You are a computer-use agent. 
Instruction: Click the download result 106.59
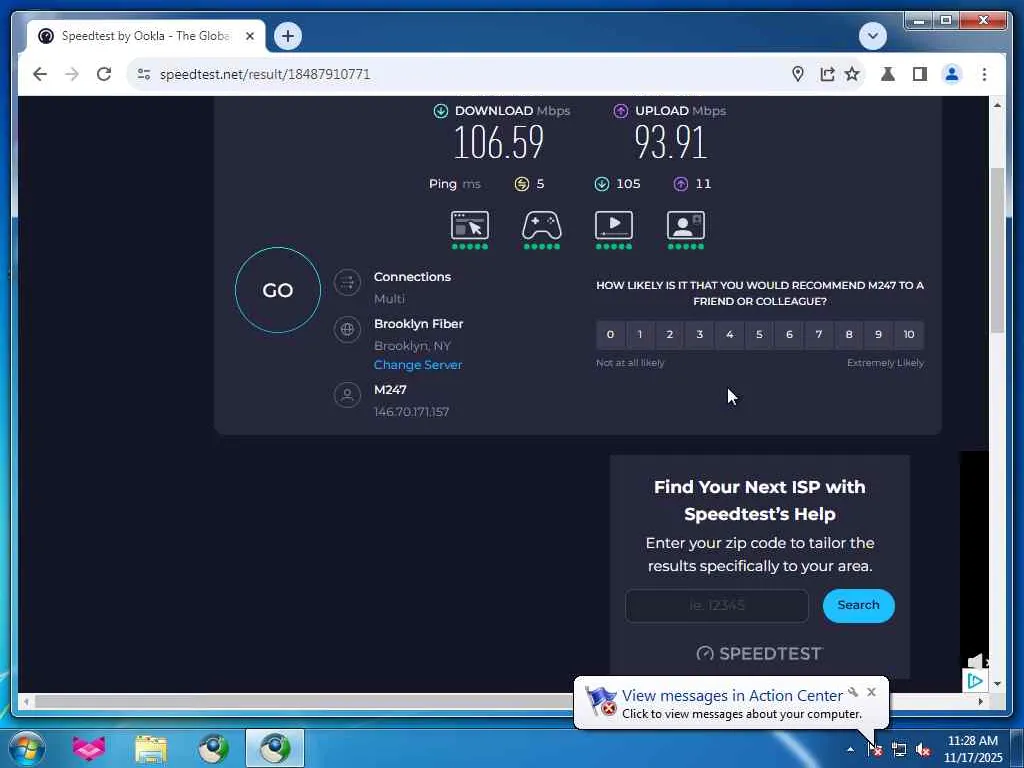499,142
